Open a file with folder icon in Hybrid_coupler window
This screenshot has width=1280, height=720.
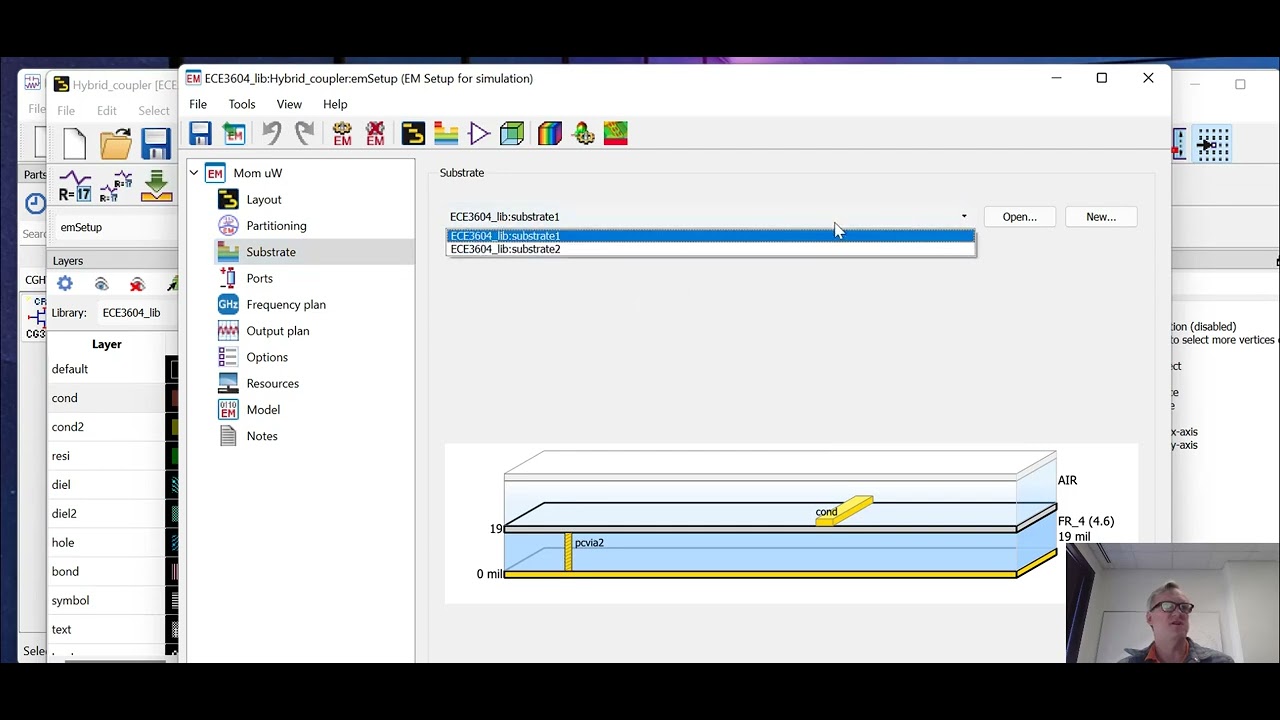[x=115, y=144]
